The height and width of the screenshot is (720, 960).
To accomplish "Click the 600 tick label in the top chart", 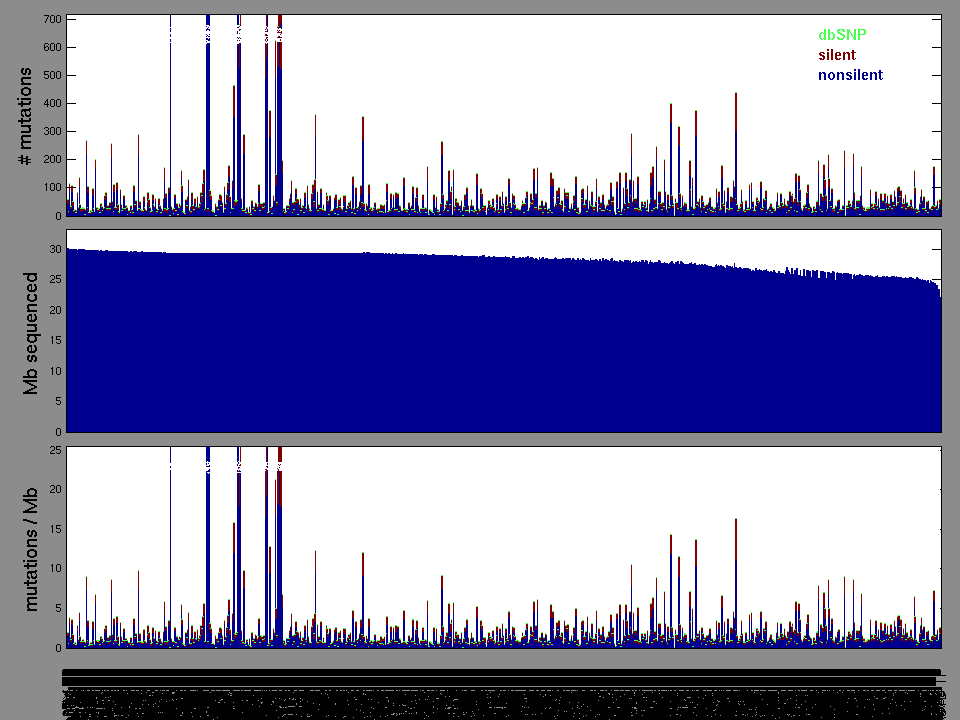I will click(x=50, y=47).
